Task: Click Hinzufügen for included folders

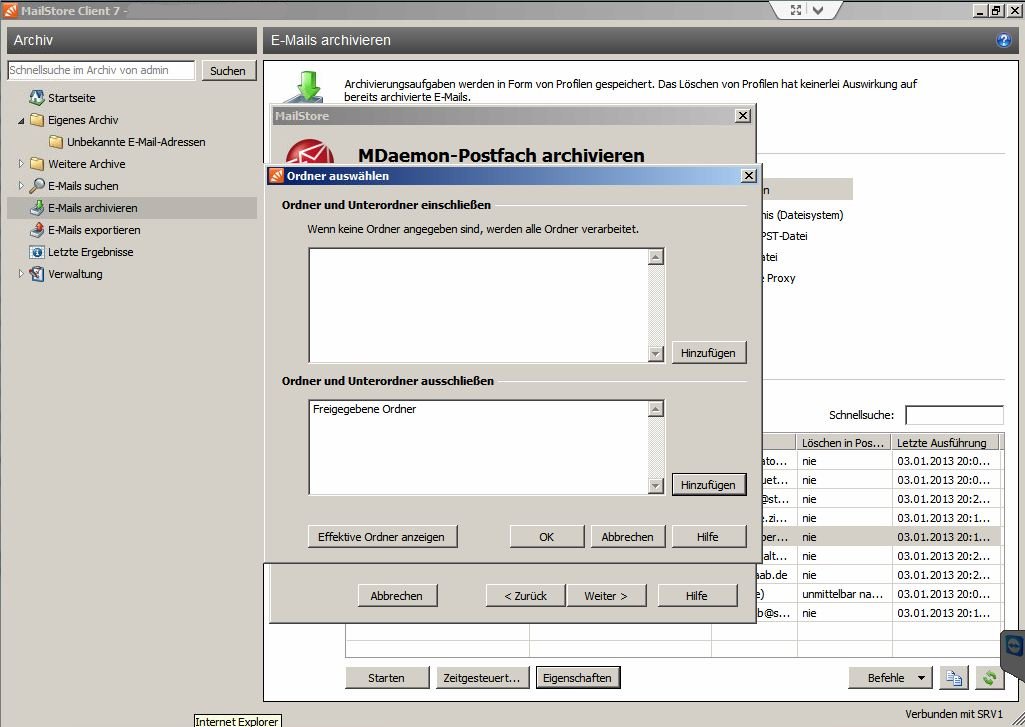Action: [708, 353]
